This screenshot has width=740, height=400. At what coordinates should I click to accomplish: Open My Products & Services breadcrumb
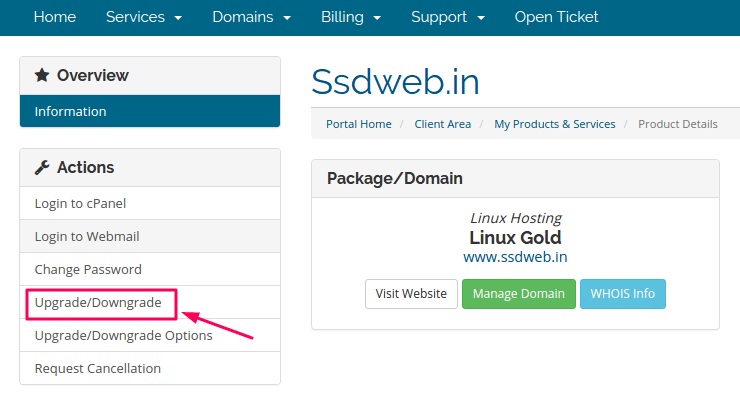[x=555, y=124]
